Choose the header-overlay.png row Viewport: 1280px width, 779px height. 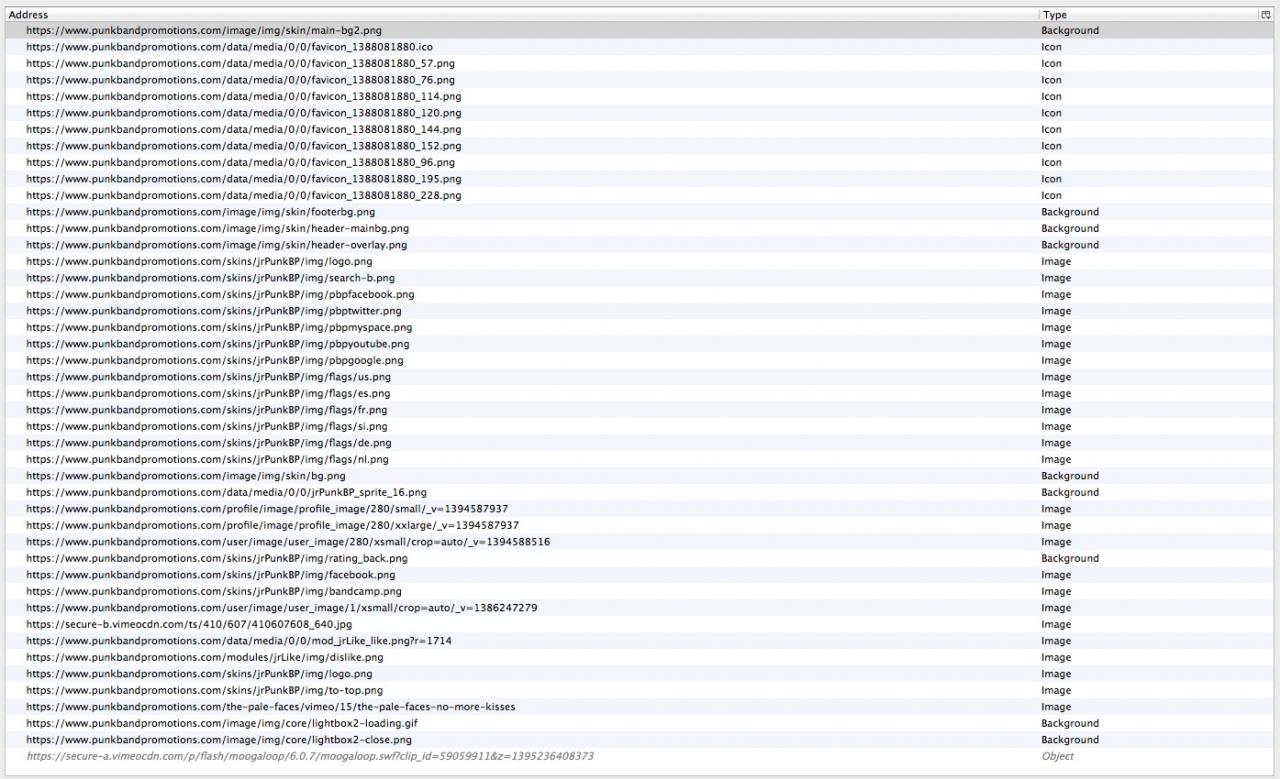(x=640, y=245)
